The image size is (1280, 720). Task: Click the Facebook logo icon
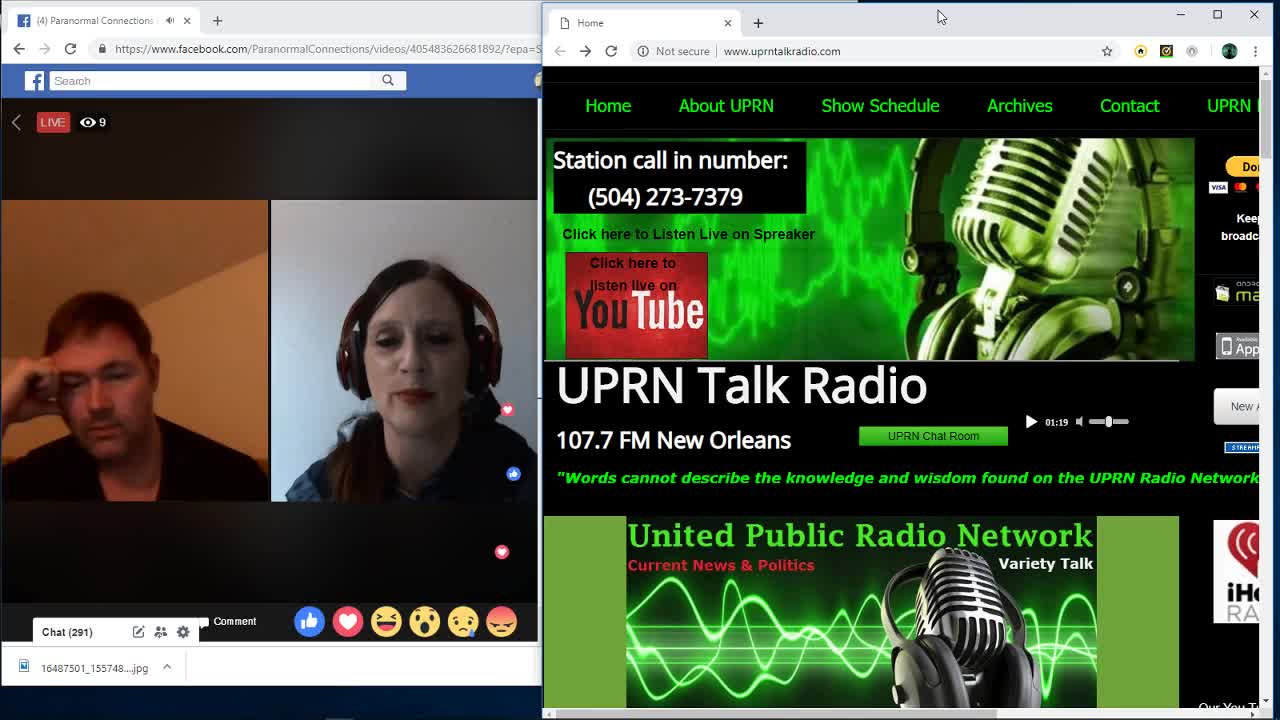pyautogui.click(x=35, y=81)
